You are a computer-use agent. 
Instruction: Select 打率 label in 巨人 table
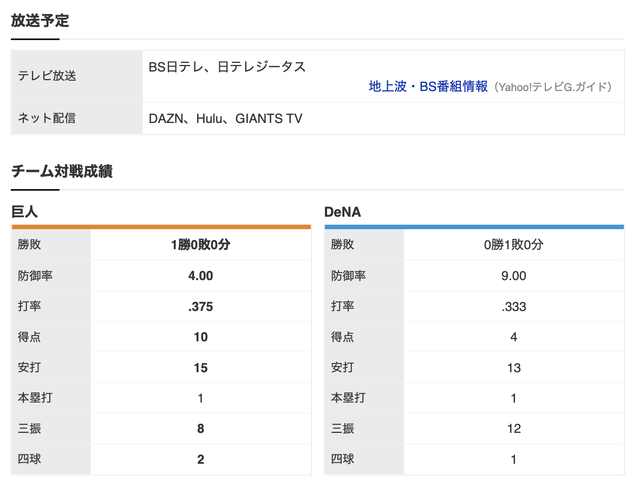coord(29,306)
